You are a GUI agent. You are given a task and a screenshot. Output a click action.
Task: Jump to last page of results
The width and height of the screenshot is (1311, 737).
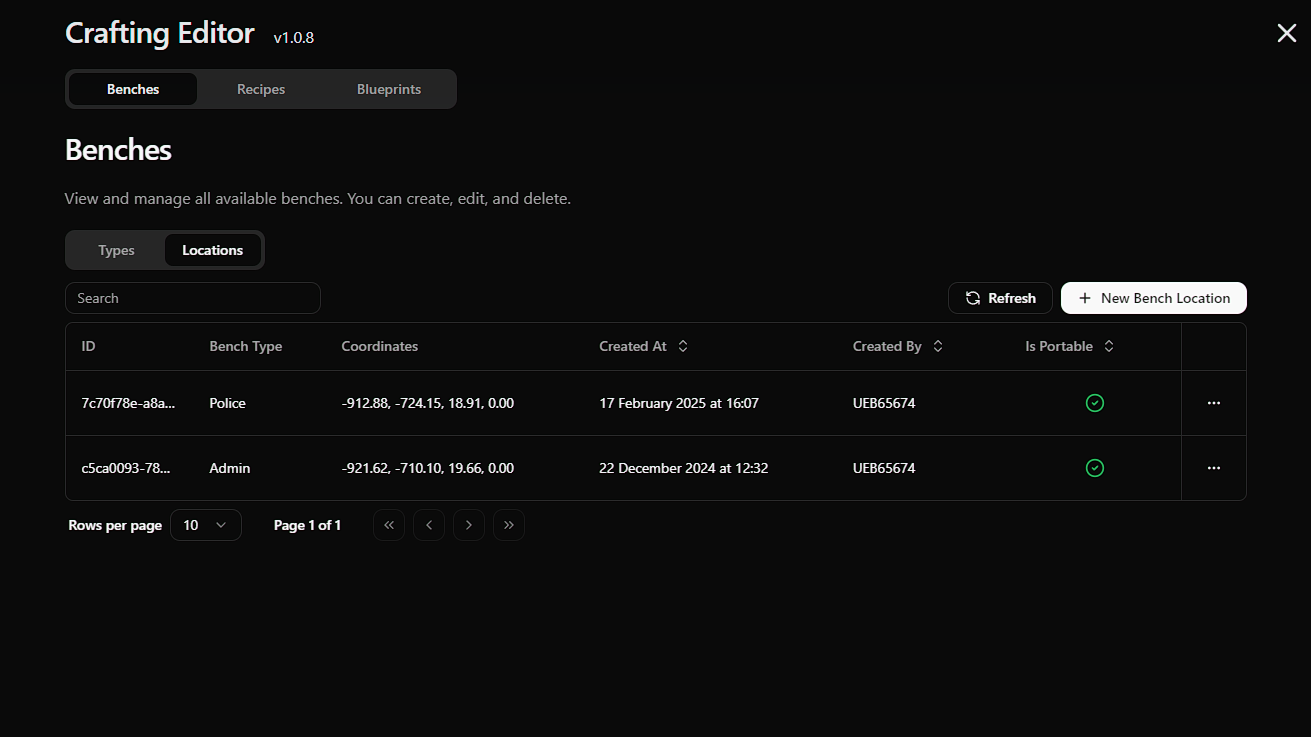pos(509,525)
